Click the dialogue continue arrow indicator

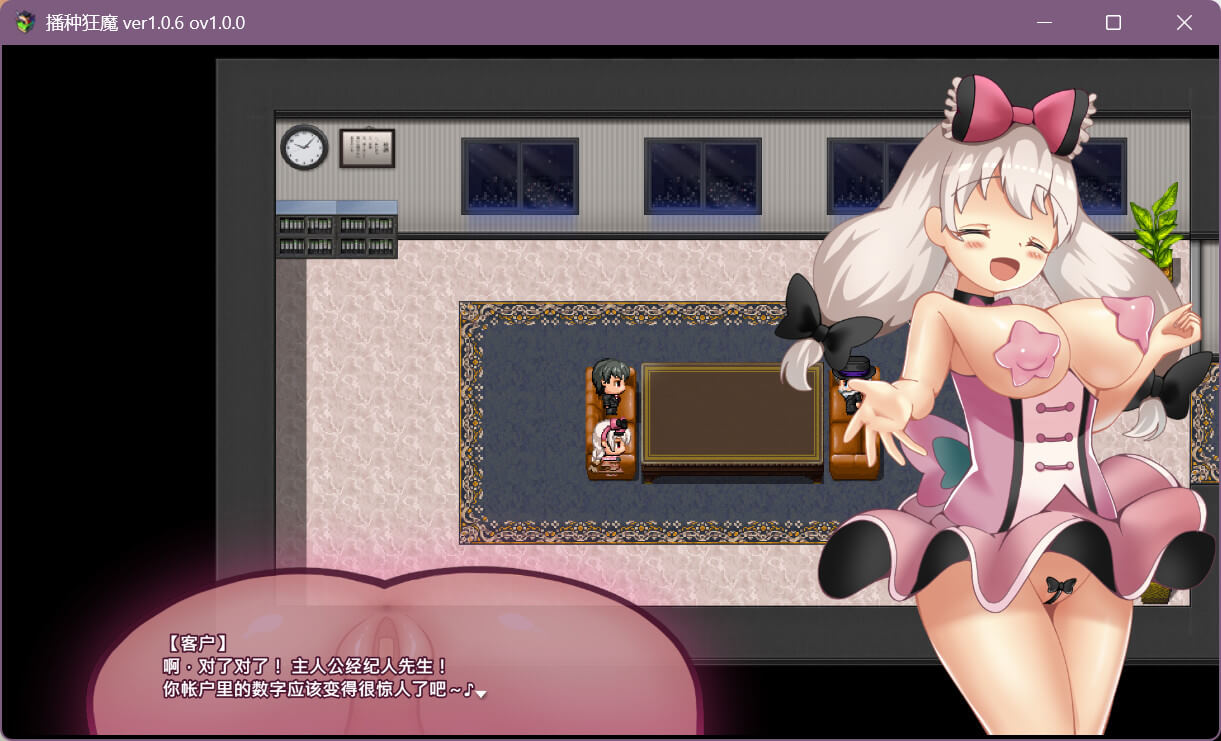point(481,693)
